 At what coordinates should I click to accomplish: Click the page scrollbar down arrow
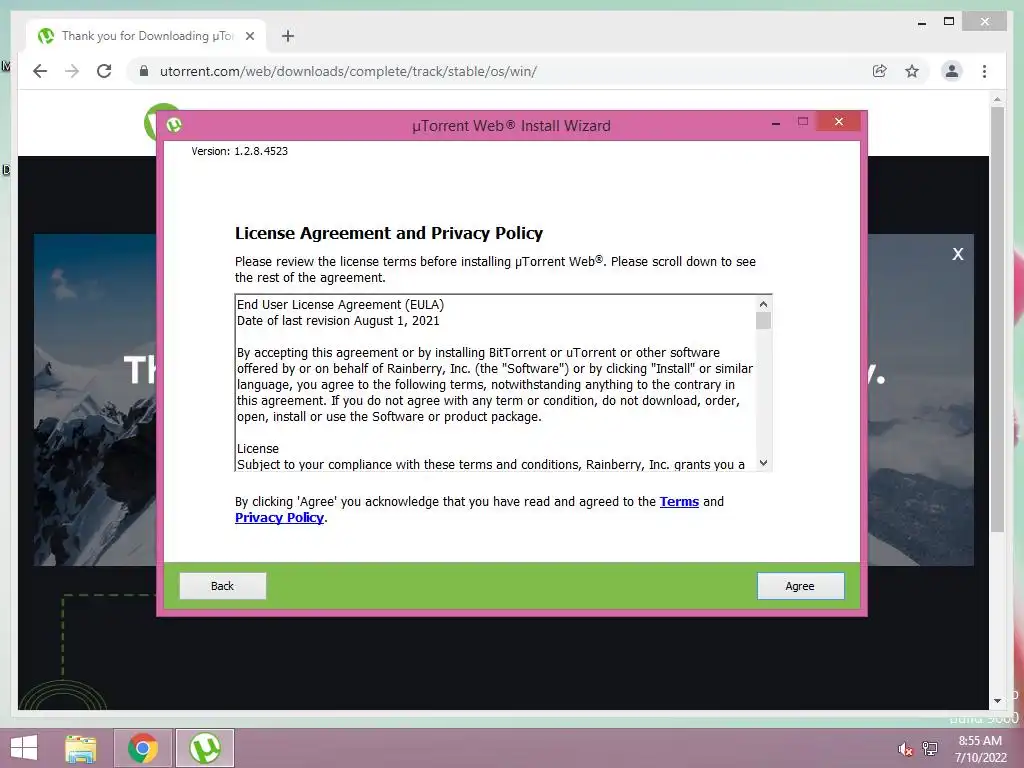coord(997,701)
